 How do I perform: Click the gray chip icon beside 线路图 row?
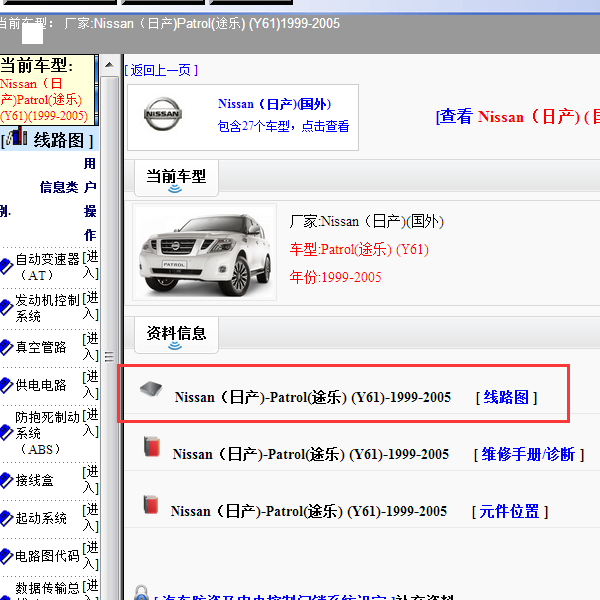coord(151,389)
